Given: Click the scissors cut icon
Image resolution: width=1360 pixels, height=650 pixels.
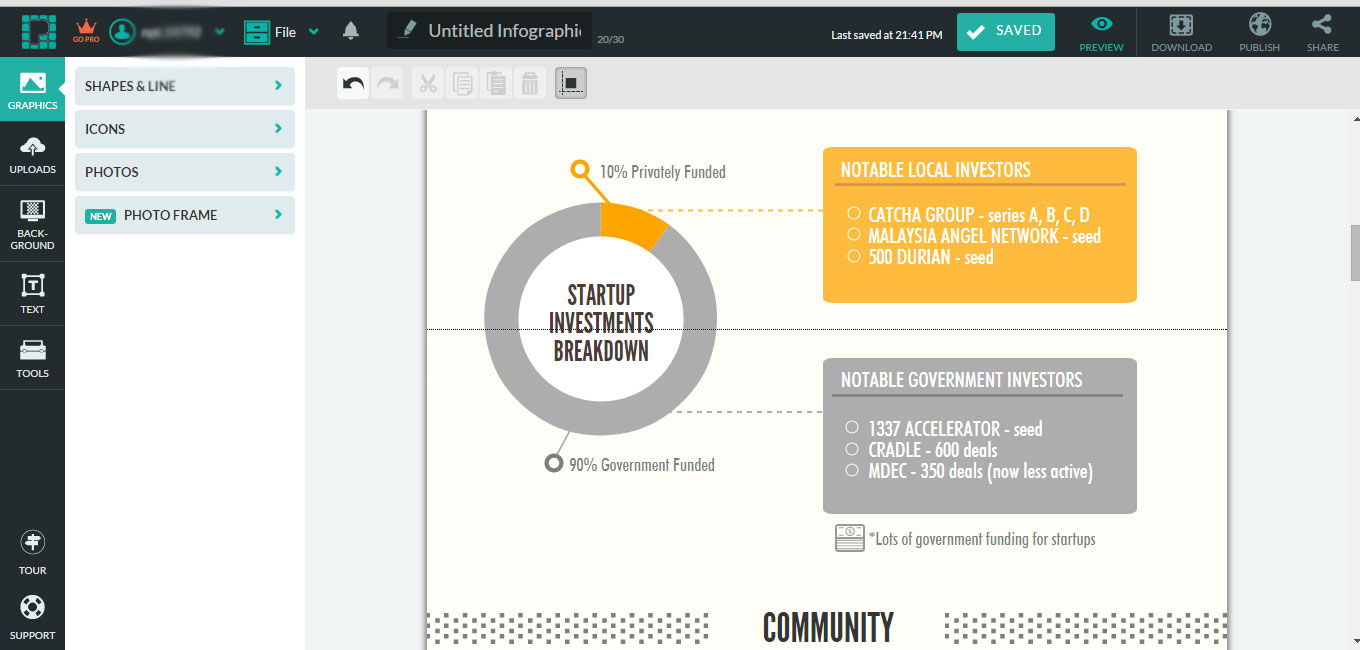Looking at the screenshot, I should point(428,84).
